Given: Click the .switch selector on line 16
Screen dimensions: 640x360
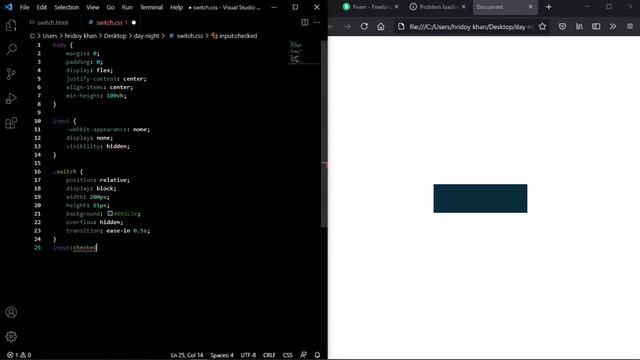Looking at the screenshot, I should pyautogui.click(x=65, y=171).
